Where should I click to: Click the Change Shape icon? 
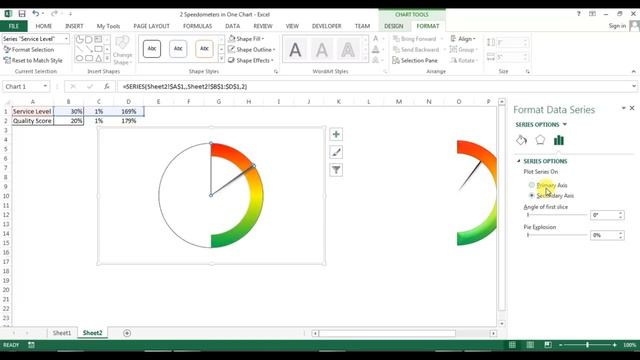pos(122,50)
